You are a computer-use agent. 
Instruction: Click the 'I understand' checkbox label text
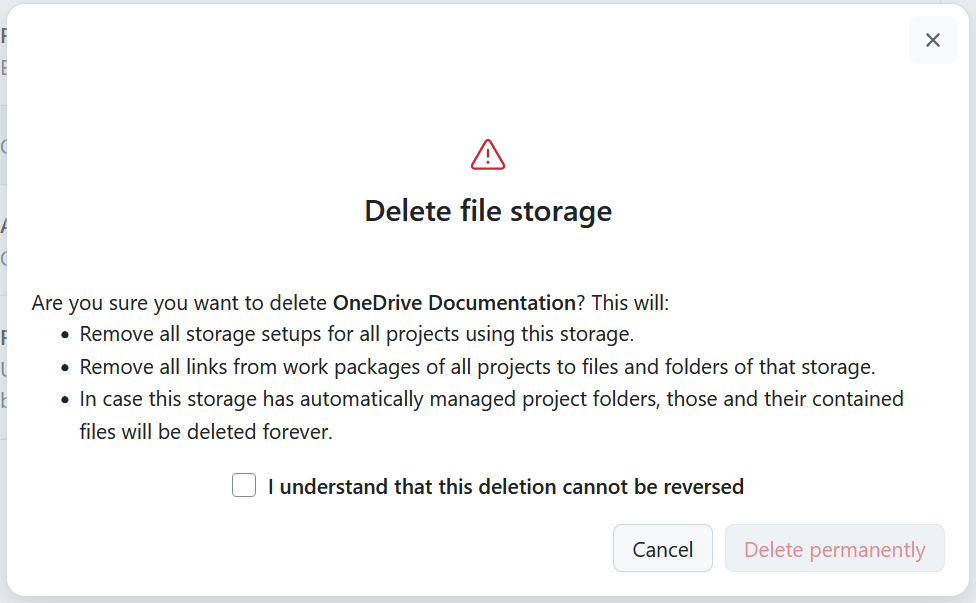[504, 486]
